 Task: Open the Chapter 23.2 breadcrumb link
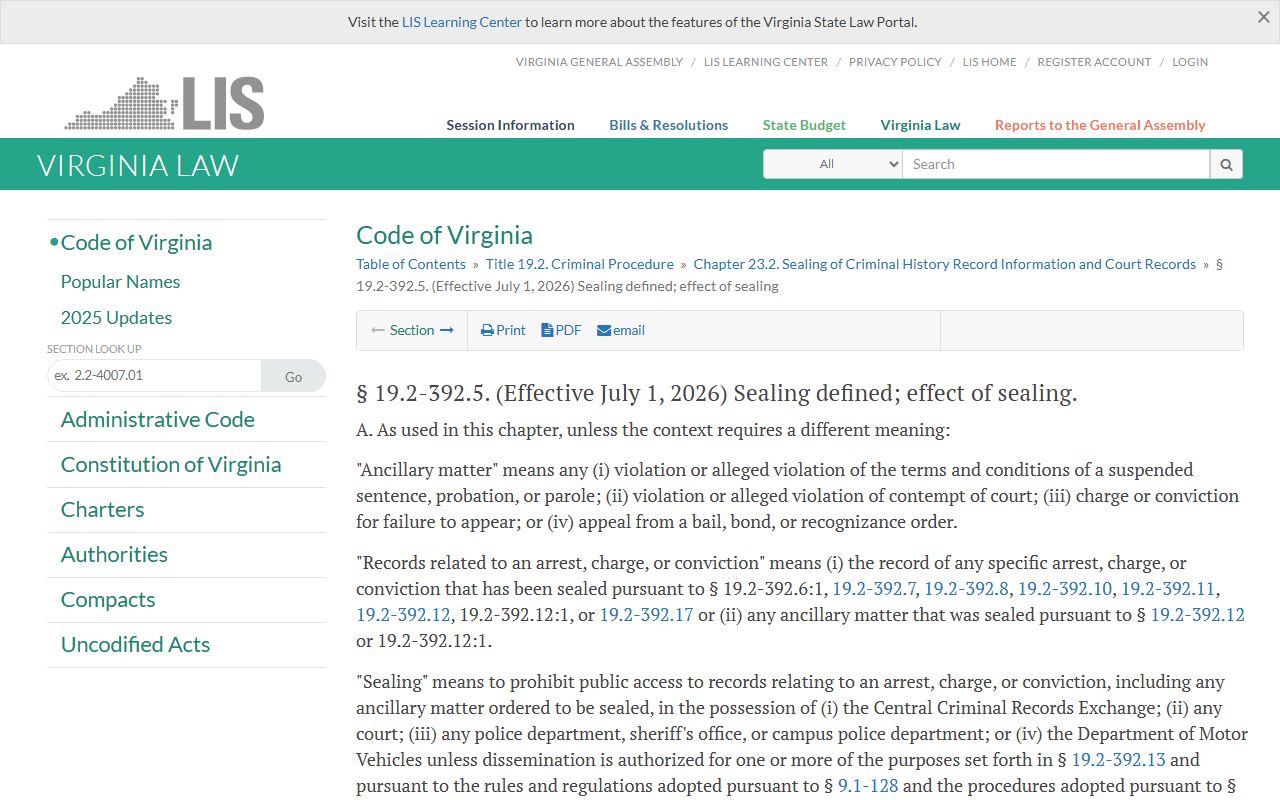click(945, 264)
